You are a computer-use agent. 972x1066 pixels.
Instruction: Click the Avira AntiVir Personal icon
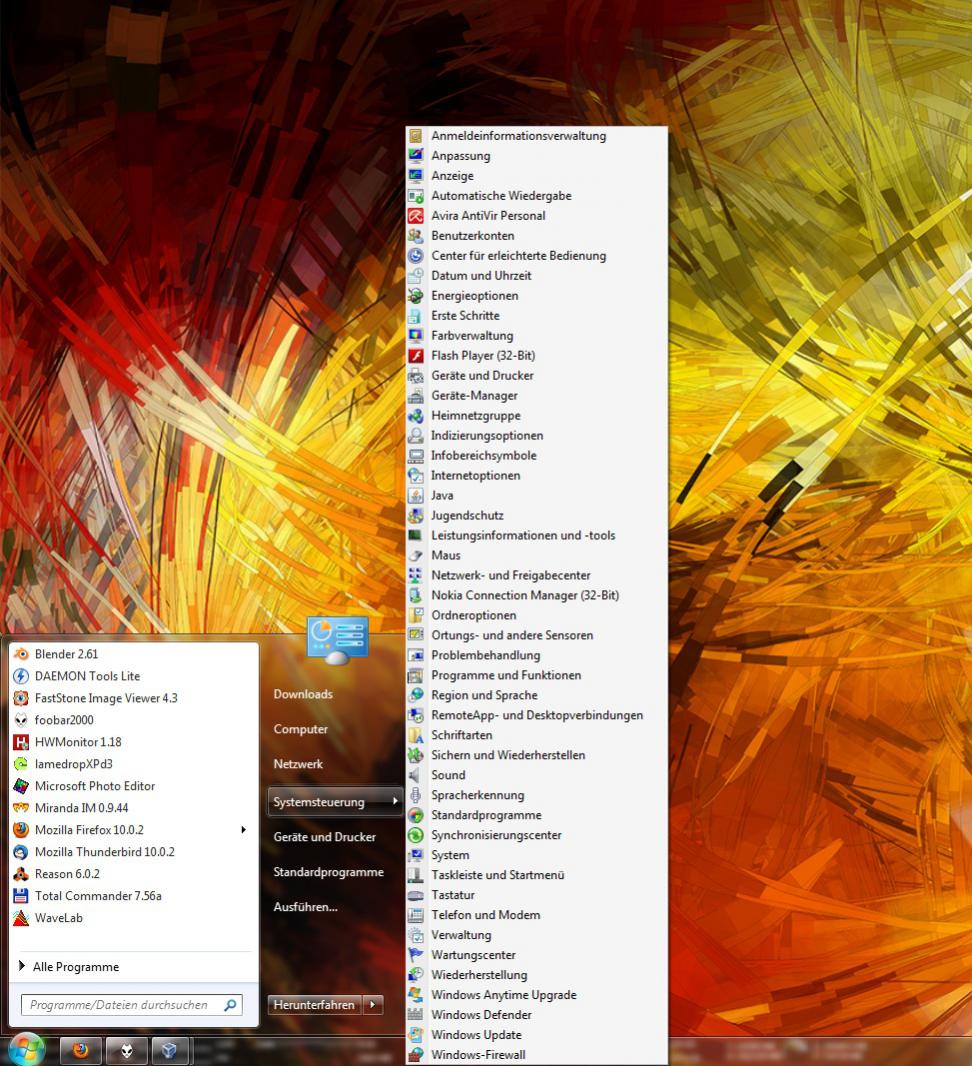[415, 216]
